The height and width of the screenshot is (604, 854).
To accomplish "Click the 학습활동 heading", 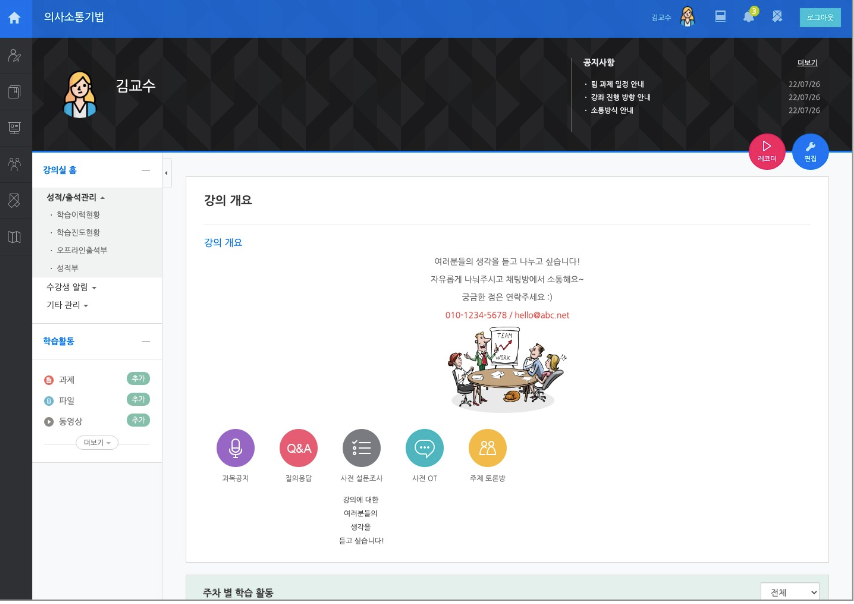I will pos(58,341).
